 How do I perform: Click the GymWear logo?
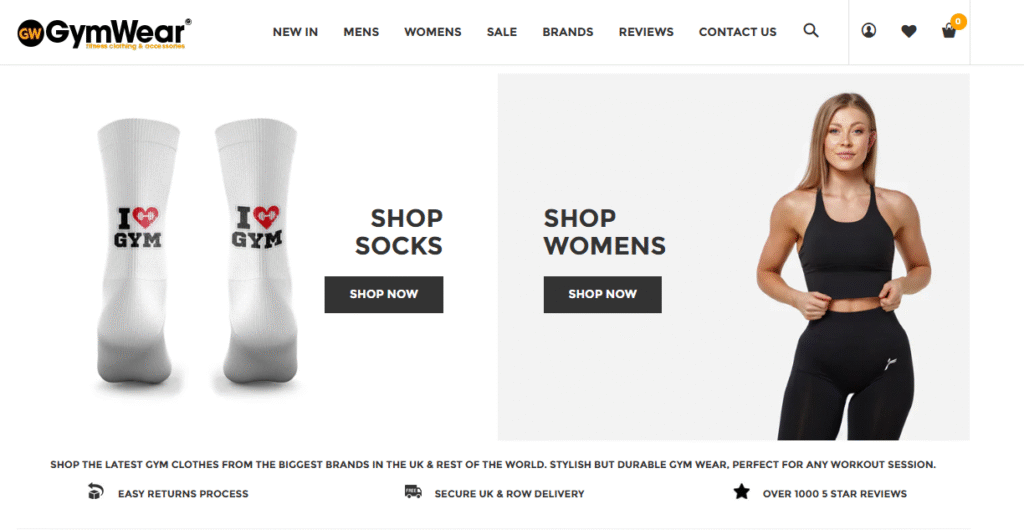point(104,33)
